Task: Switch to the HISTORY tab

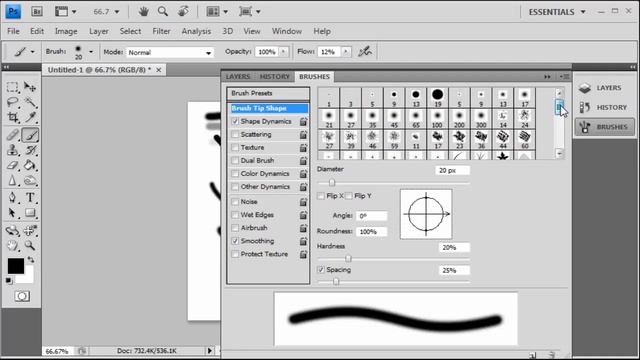Action: coord(274,76)
